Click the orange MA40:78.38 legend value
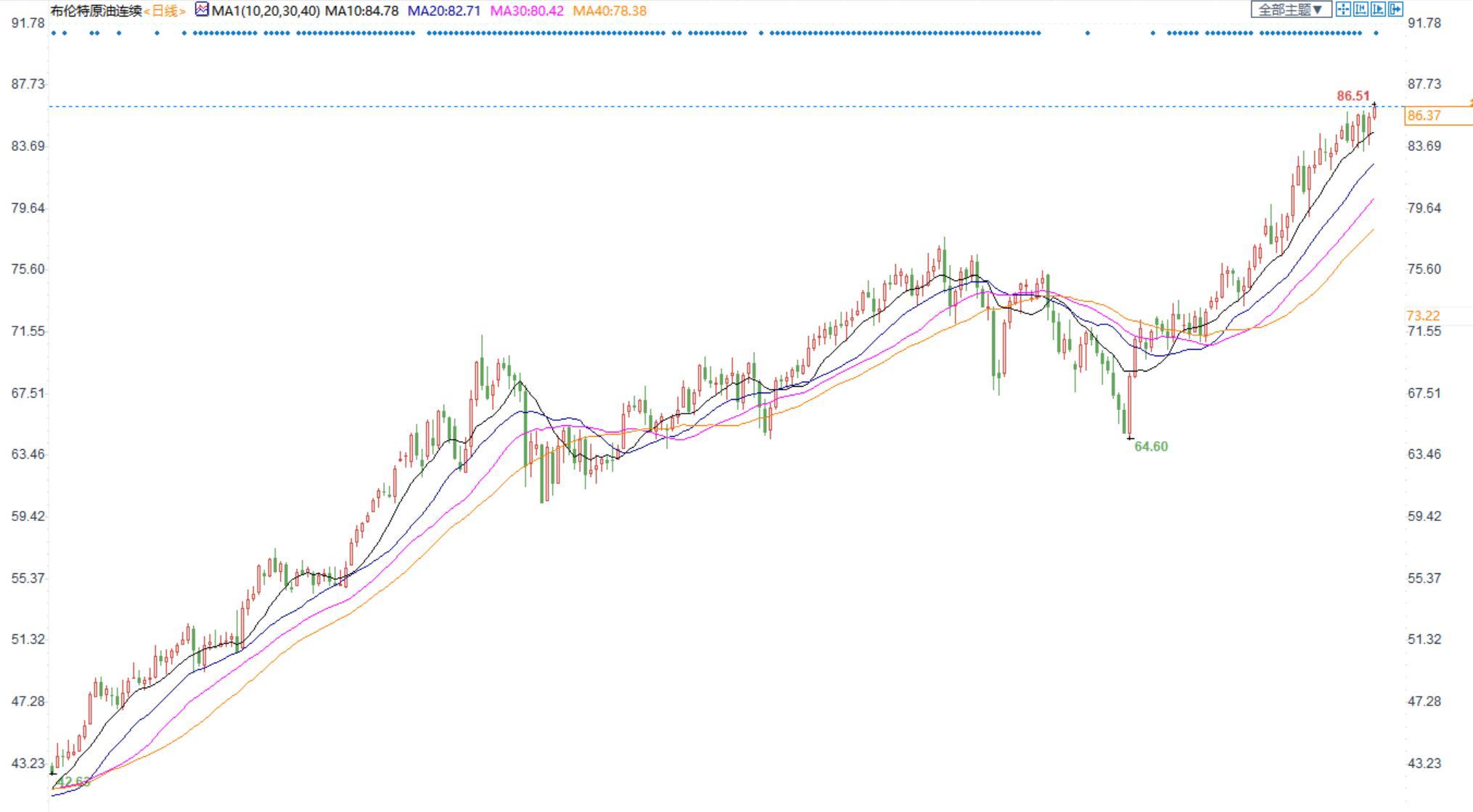 [x=610, y=11]
